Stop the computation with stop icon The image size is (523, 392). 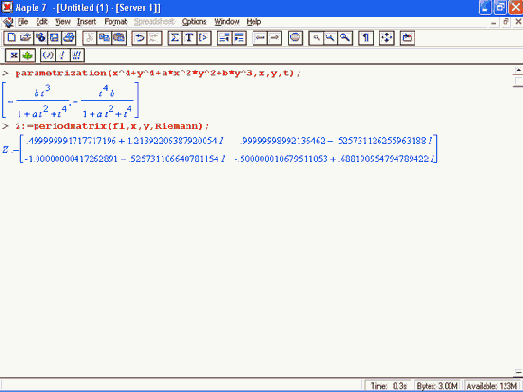[x=295, y=38]
